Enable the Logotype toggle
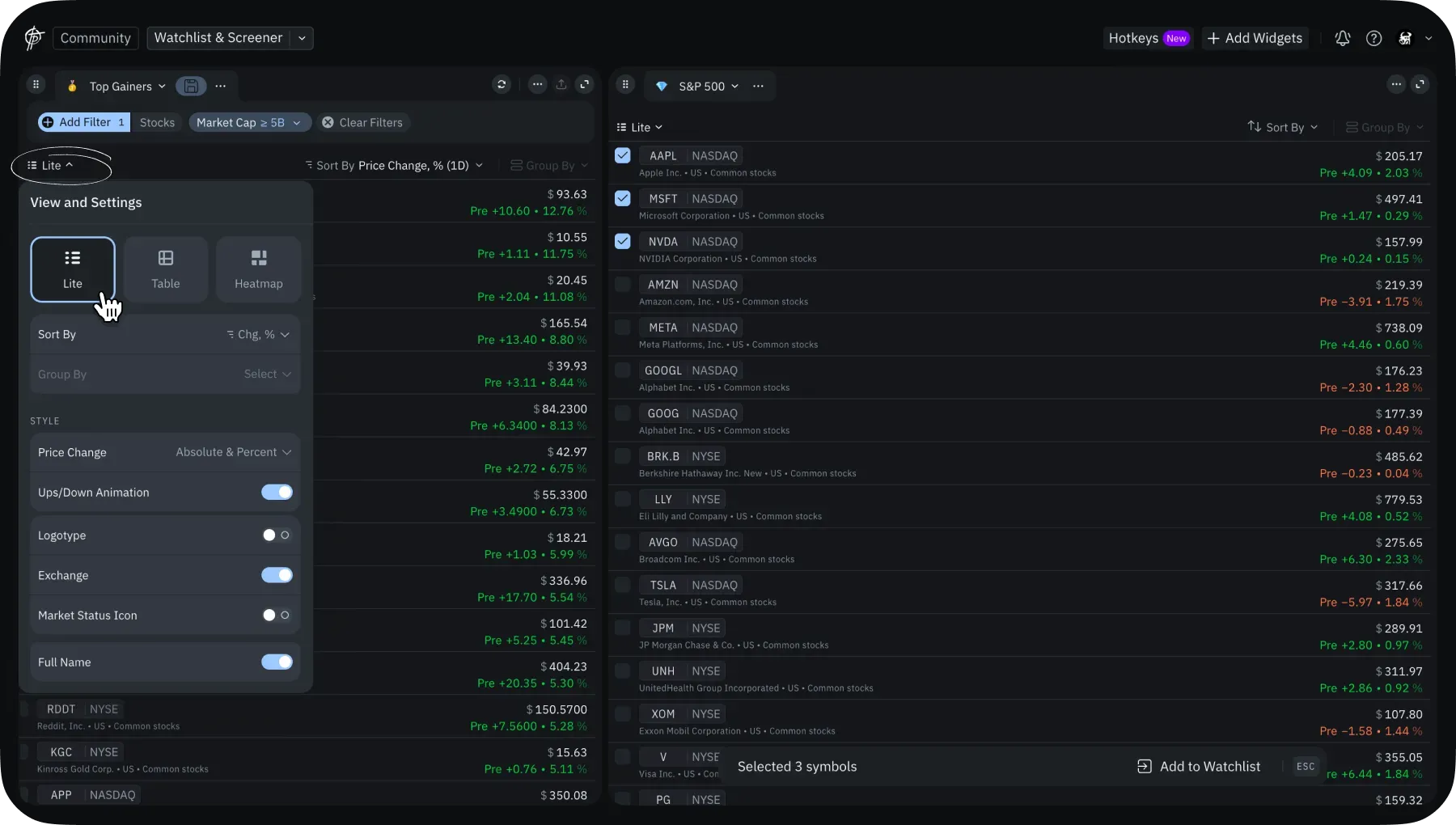The image size is (1456, 825). 277,535
